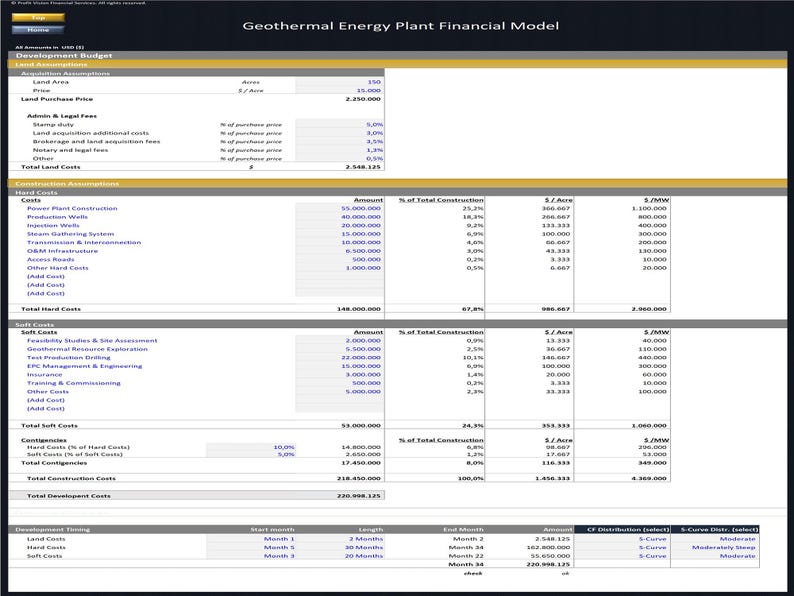
Task: Click the CF Distribution (select) header
Action: [x=622, y=530]
